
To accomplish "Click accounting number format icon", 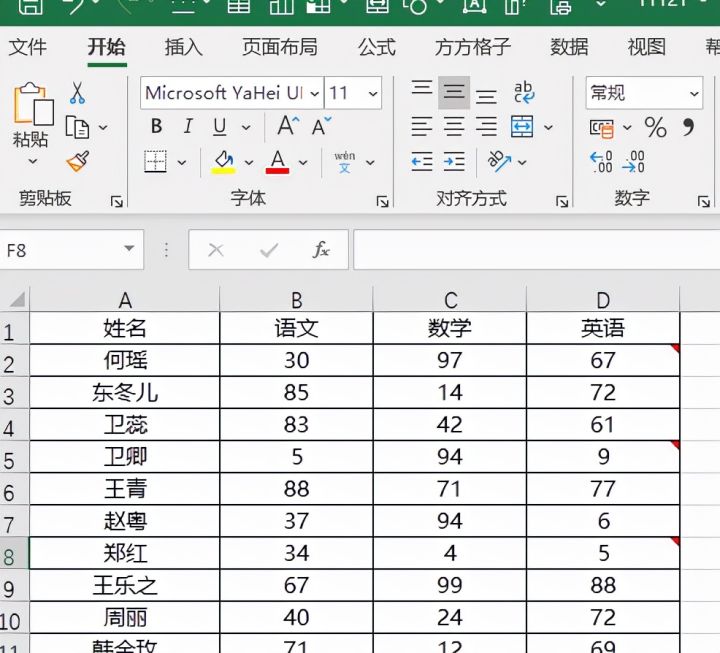I will point(602,128).
